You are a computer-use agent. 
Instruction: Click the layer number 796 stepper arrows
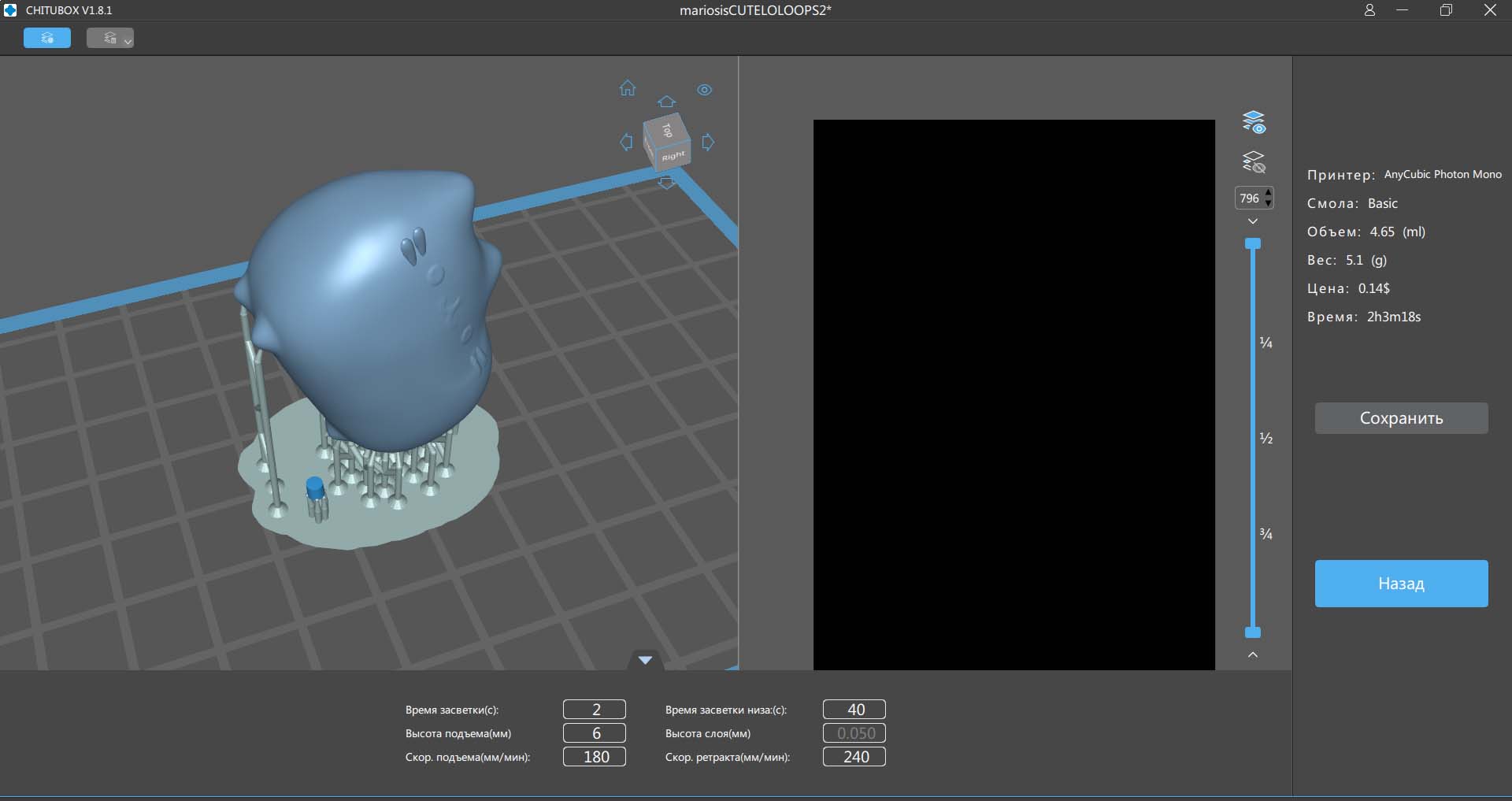coord(1268,198)
